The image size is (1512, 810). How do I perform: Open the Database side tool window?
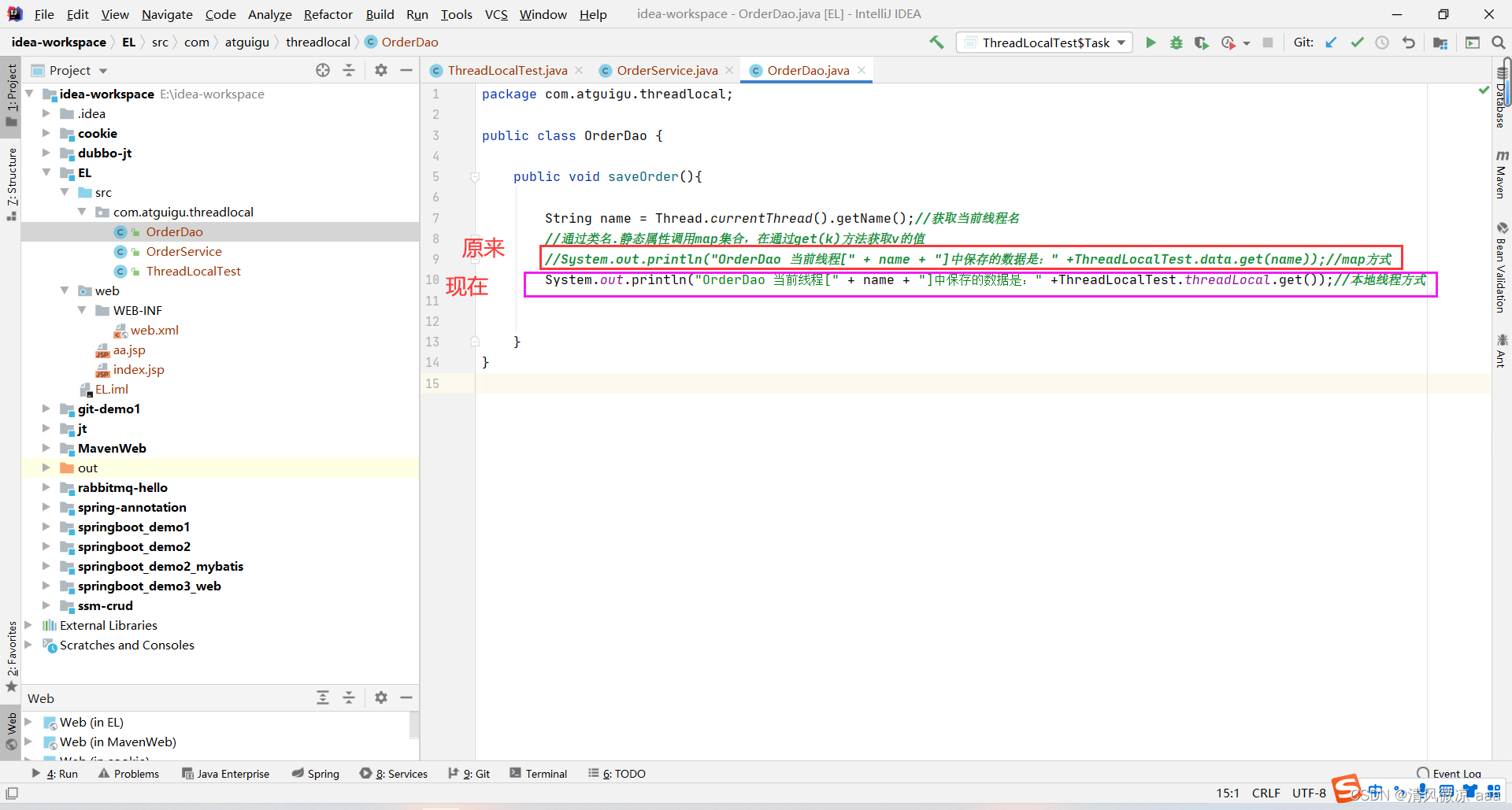tap(1502, 98)
